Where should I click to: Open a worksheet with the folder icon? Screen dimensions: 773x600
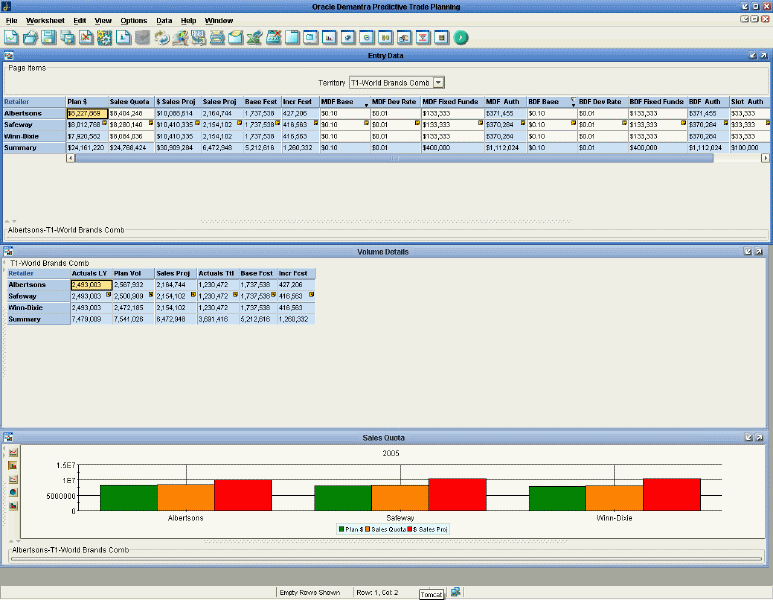click(x=30, y=37)
